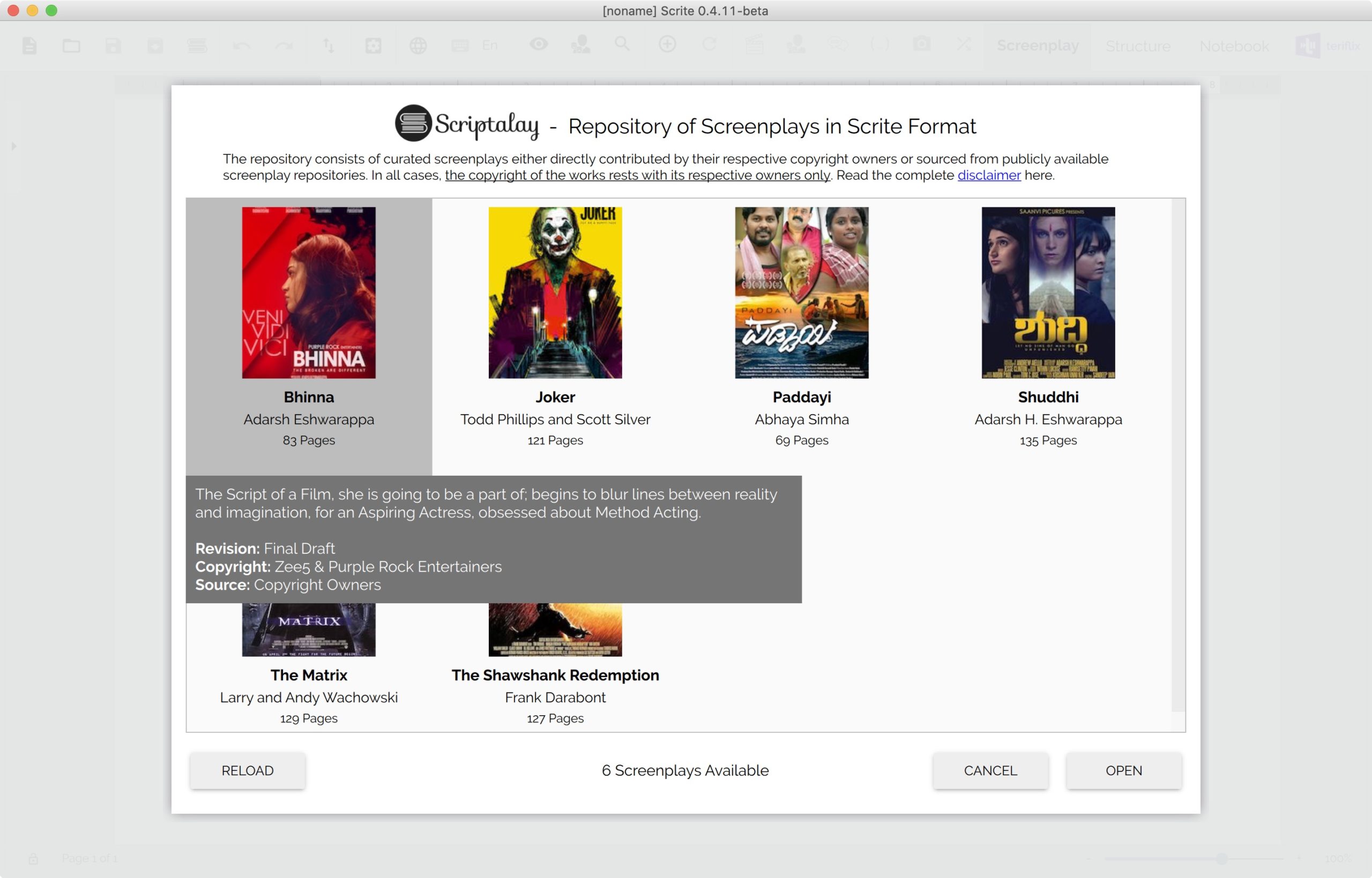Click the CANCEL button

point(990,770)
